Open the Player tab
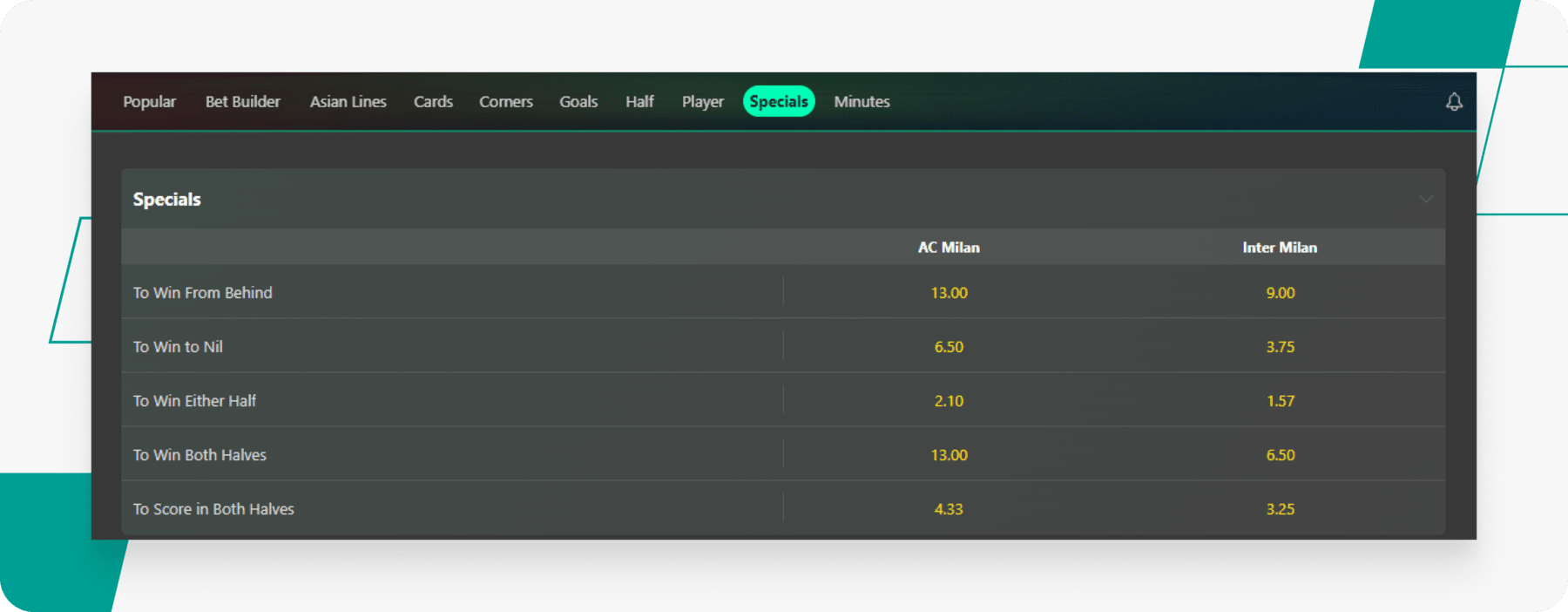 [x=703, y=102]
